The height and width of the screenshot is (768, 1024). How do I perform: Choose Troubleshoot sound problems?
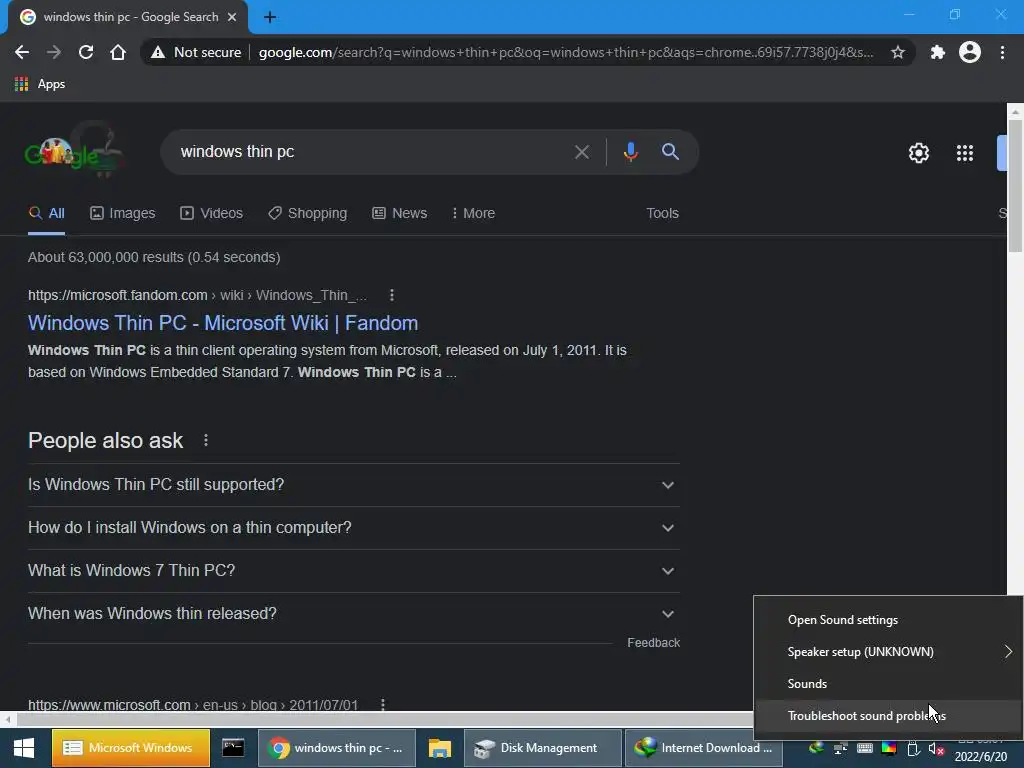[888, 716]
